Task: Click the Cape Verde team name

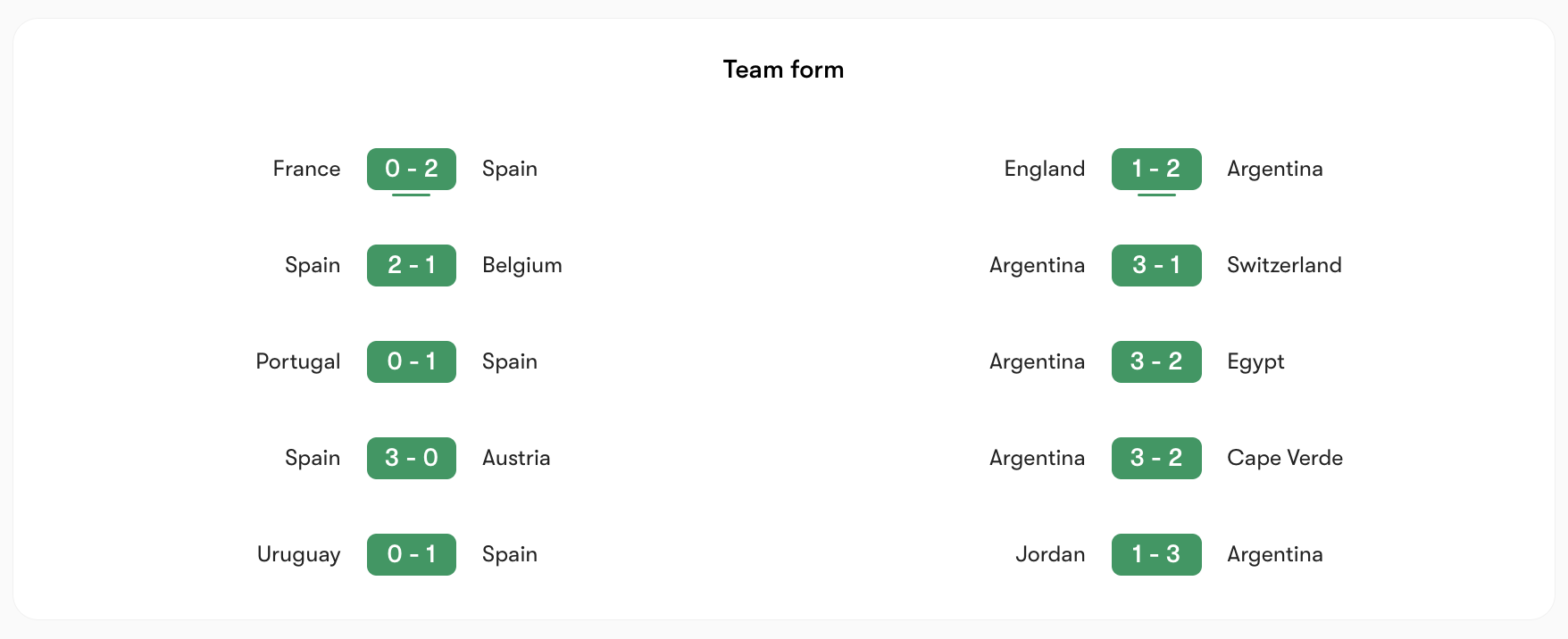Action: (1285, 458)
